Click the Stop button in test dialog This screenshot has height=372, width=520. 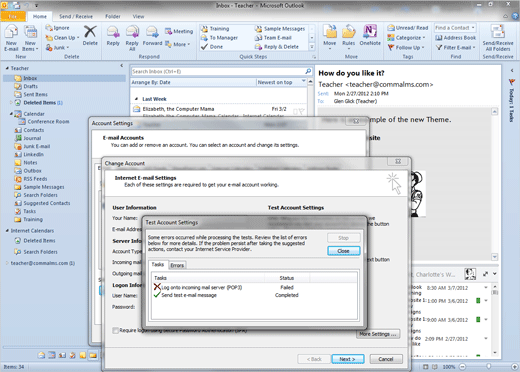point(343,238)
